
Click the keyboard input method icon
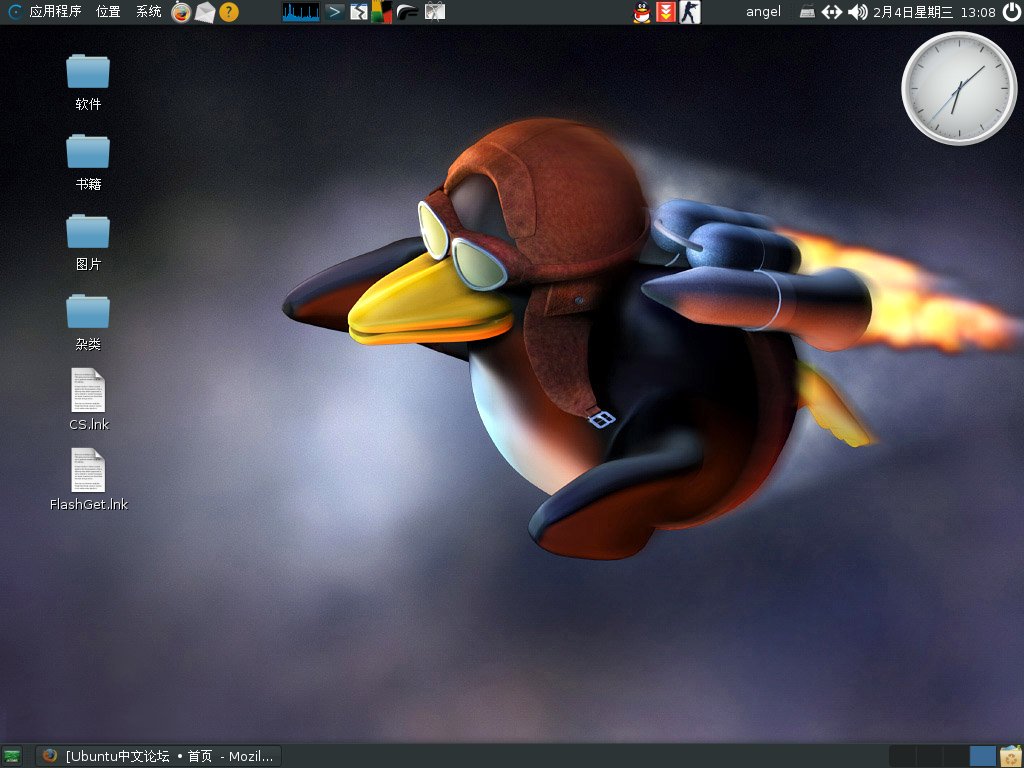click(807, 12)
